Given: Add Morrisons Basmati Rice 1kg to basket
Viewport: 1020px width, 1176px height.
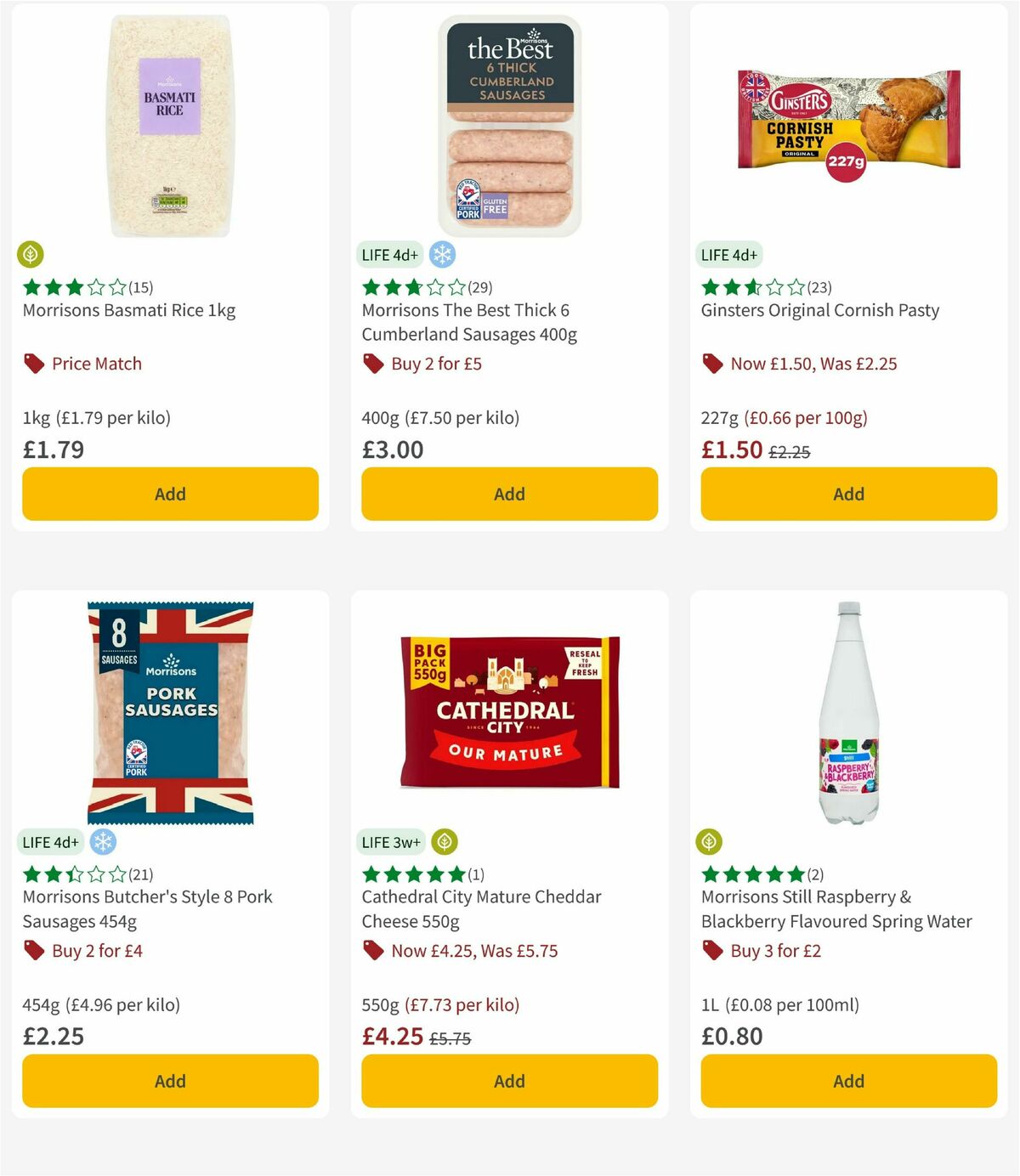Looking at the screenshot, I should pyautogui.click(x=169, y=493).
